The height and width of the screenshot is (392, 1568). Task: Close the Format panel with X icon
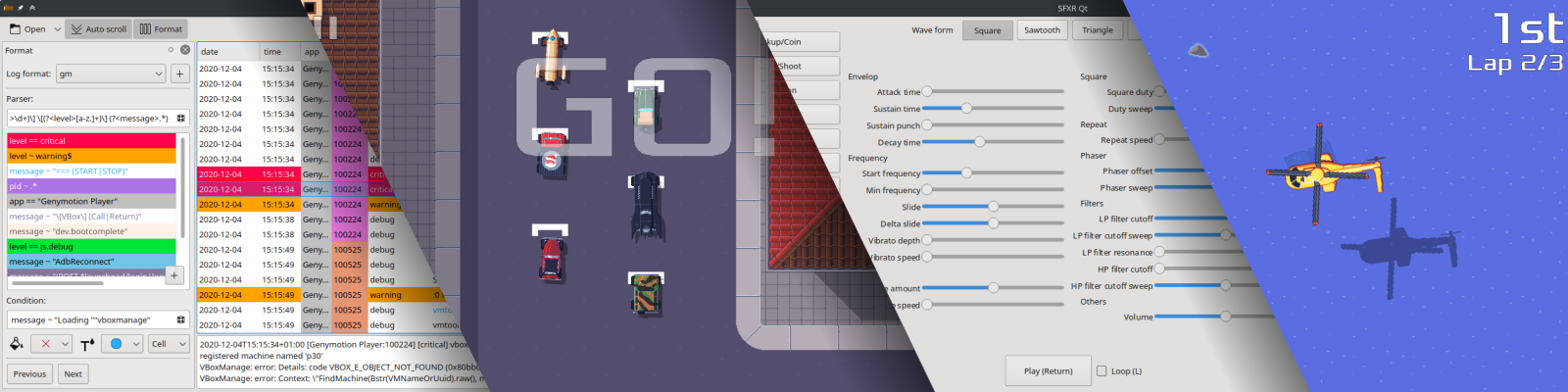[x=185, y=50]
